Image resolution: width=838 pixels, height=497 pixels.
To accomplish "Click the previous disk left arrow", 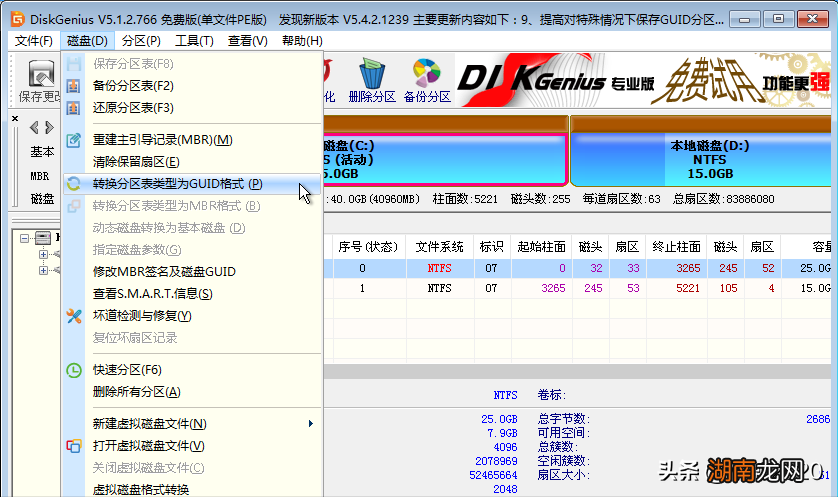I will (x=34, y=127).
